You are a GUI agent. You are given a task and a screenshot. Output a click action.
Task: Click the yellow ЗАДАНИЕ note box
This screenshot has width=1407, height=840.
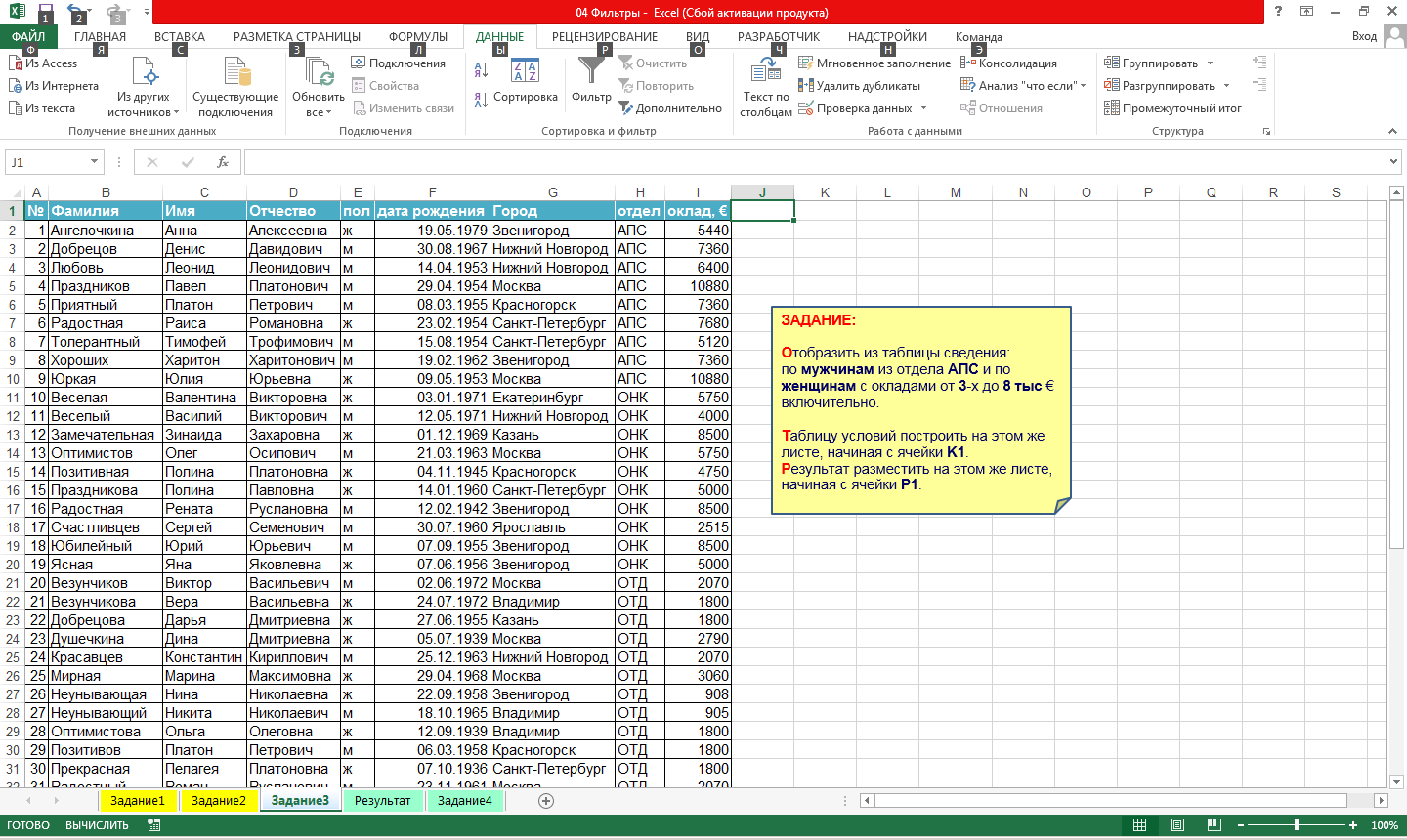pos(921,410)
